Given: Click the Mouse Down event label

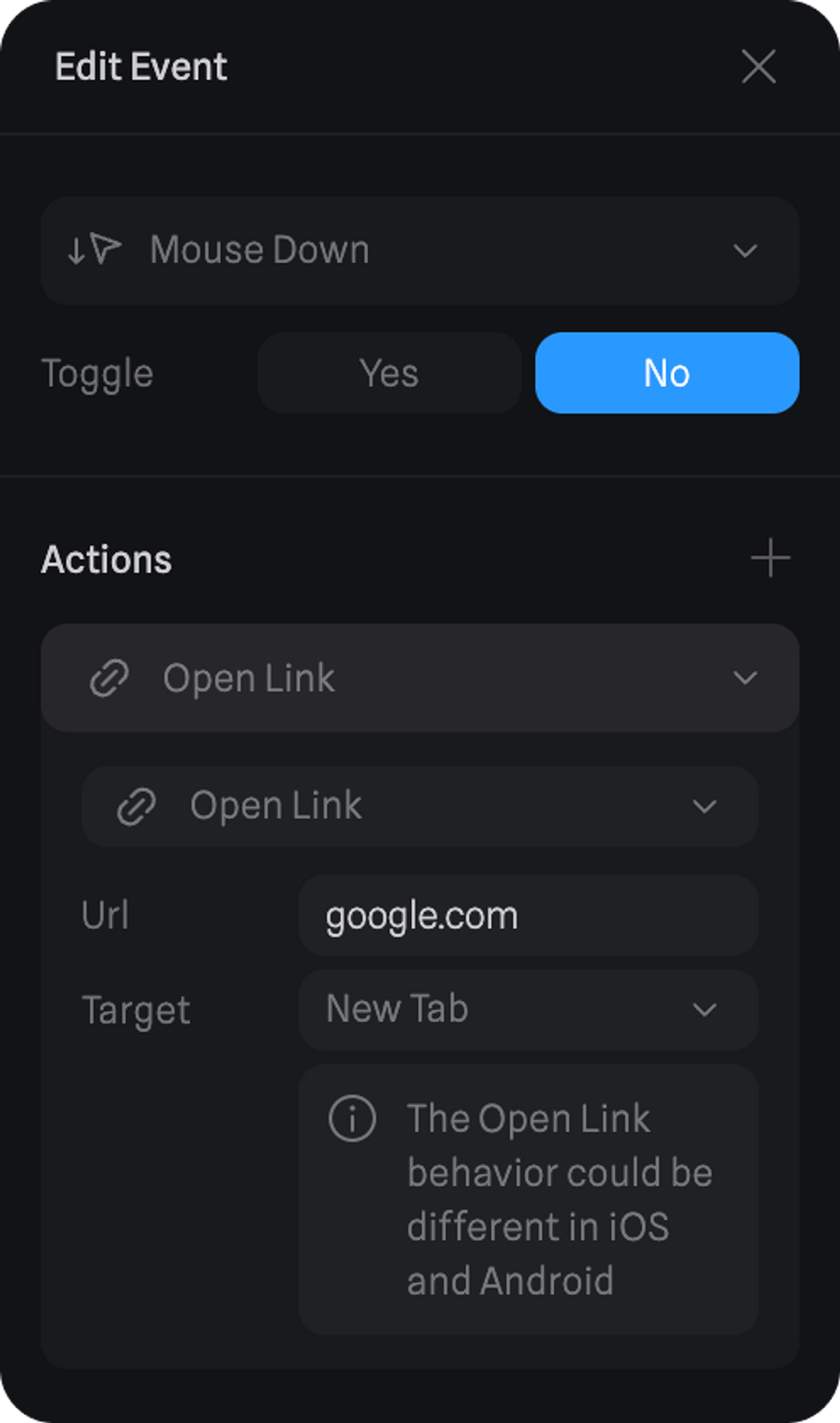Looking at the screenshot, I should (x=260, y=250).
